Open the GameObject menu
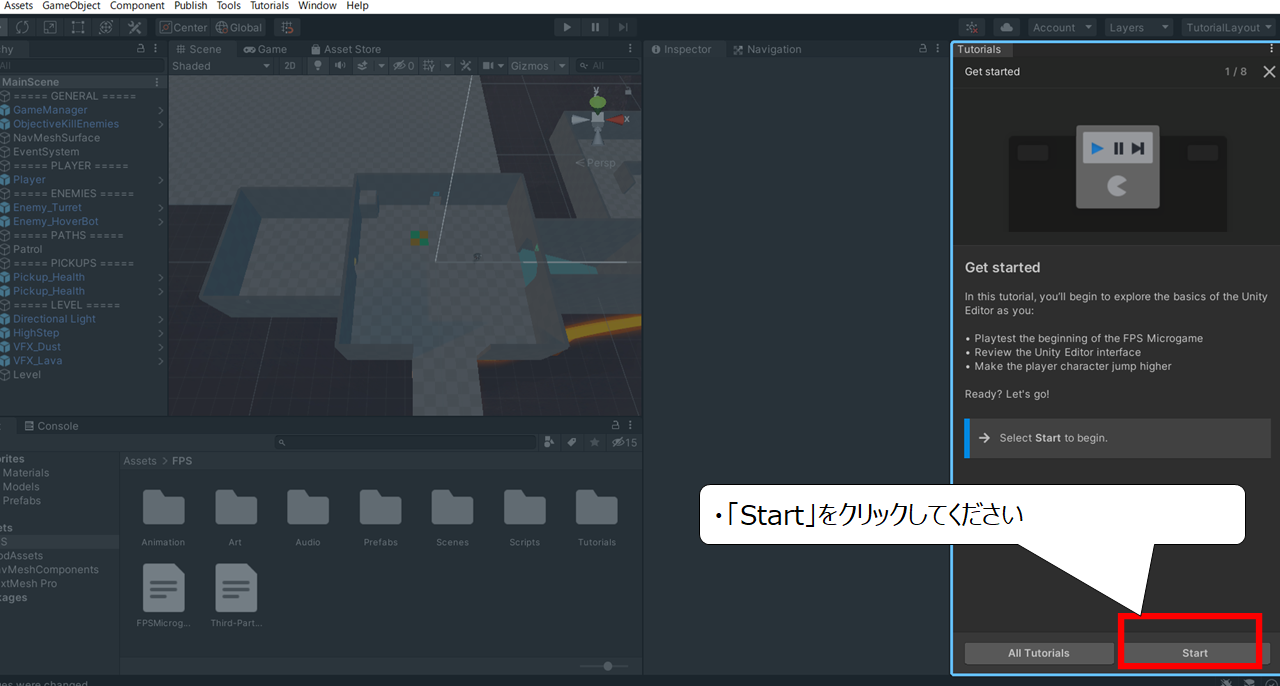1280x686 pixels. (71, 6)
